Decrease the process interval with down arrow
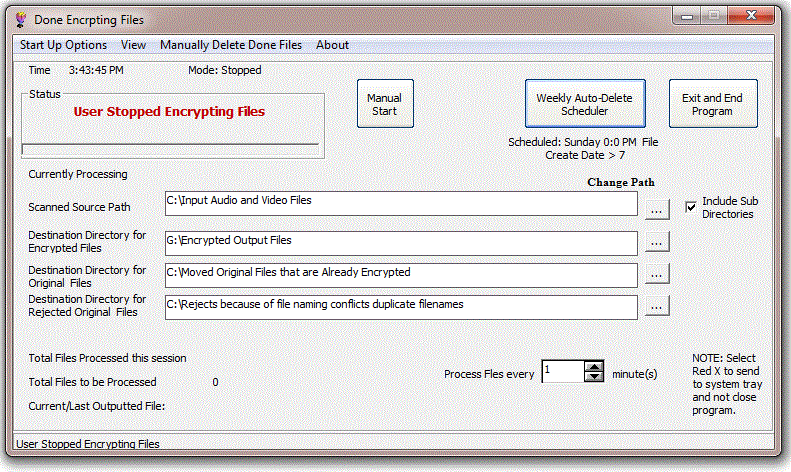This screenshot has width=791, height=472. (x=594, y=376)
